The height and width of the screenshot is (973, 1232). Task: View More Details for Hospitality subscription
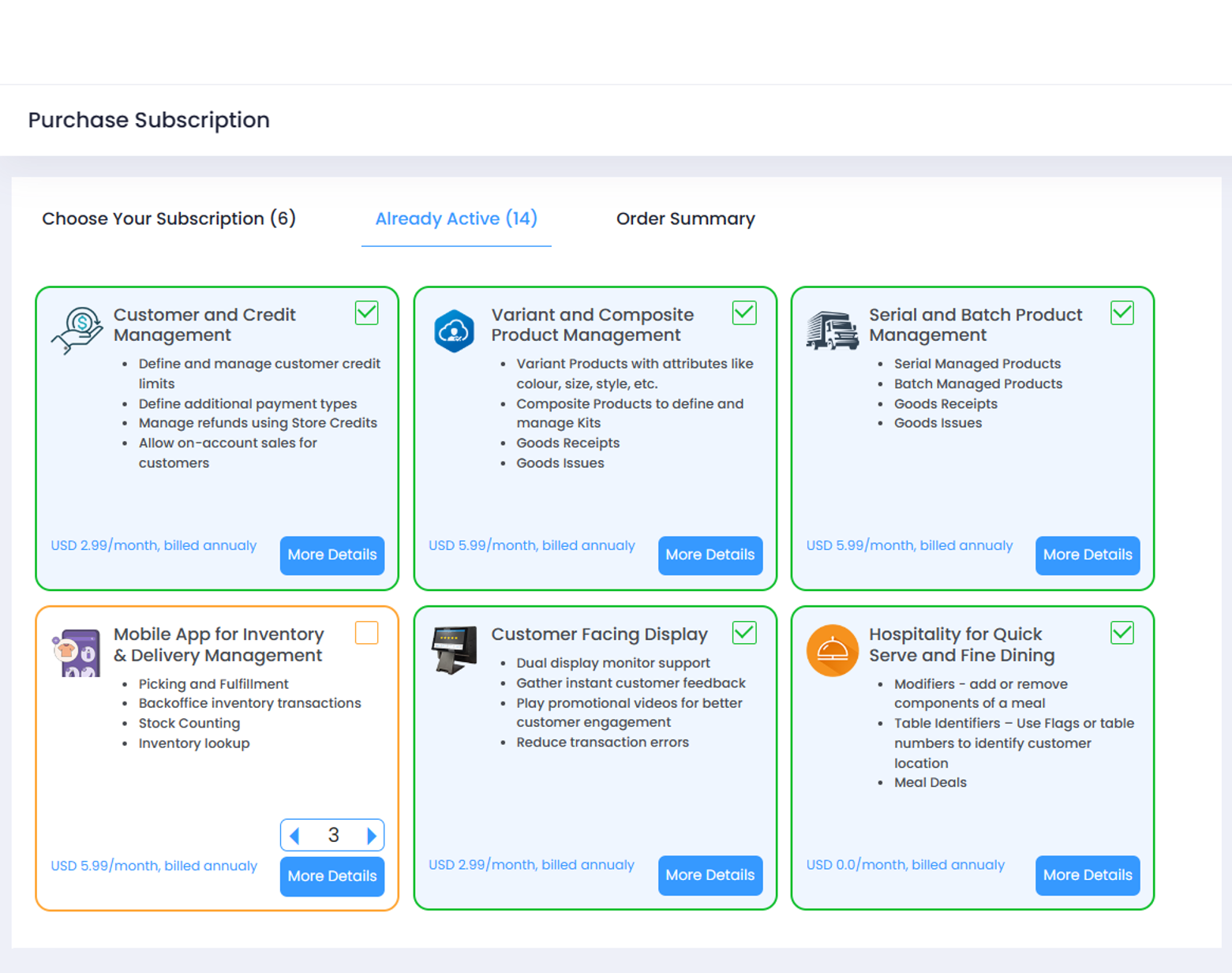(1087, 875)
